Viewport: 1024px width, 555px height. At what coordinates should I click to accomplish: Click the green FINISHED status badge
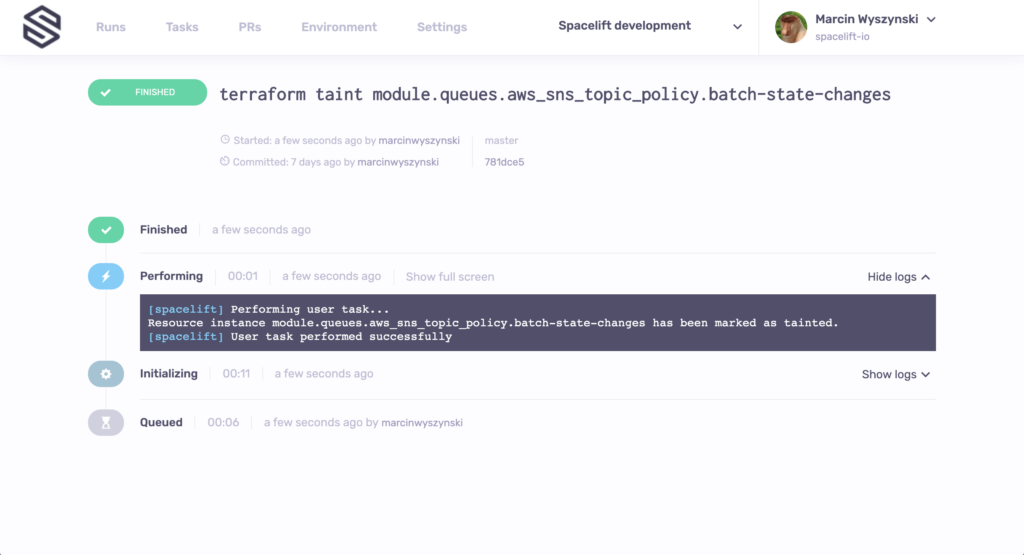pos(148,93)
